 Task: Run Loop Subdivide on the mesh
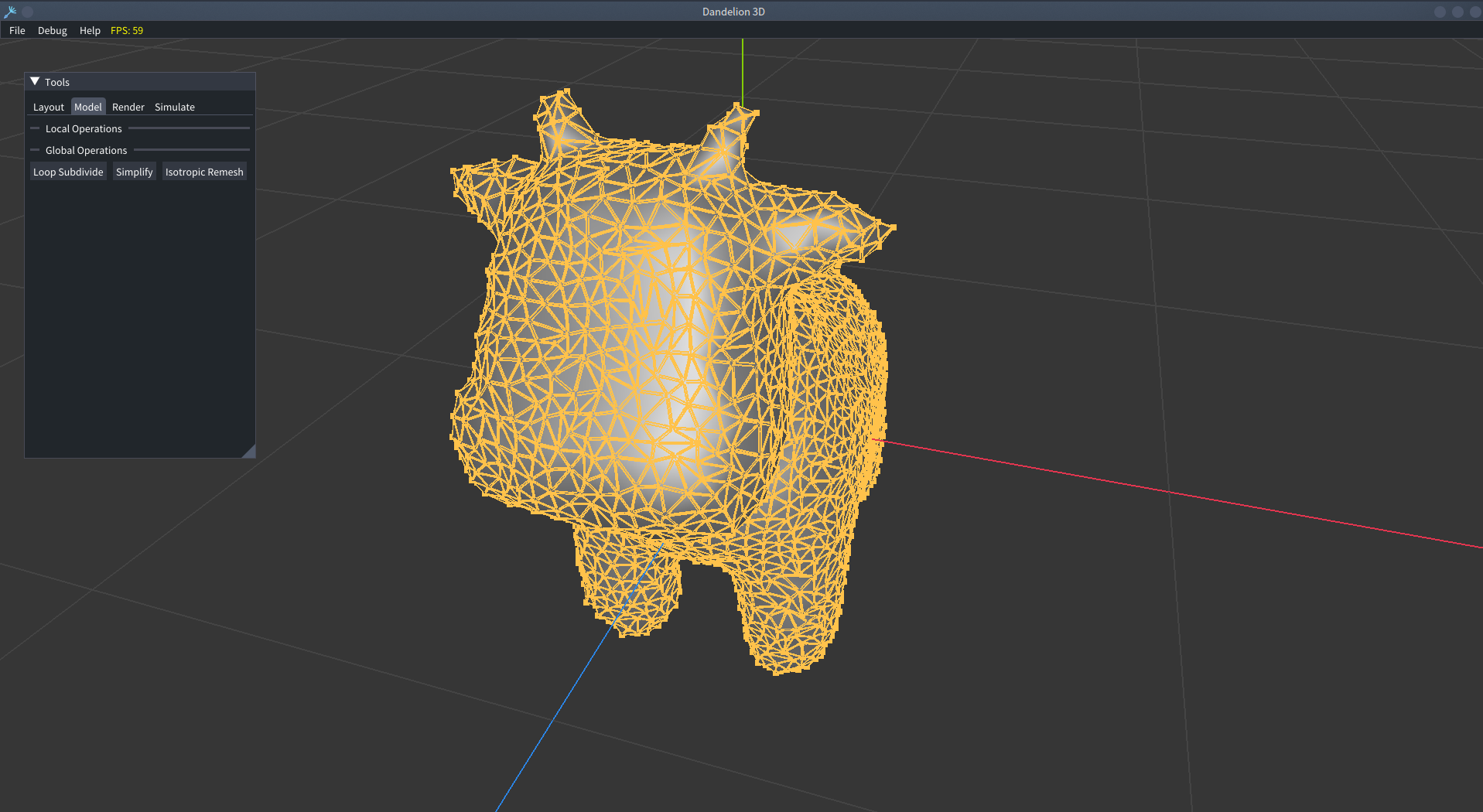(68, 172)
